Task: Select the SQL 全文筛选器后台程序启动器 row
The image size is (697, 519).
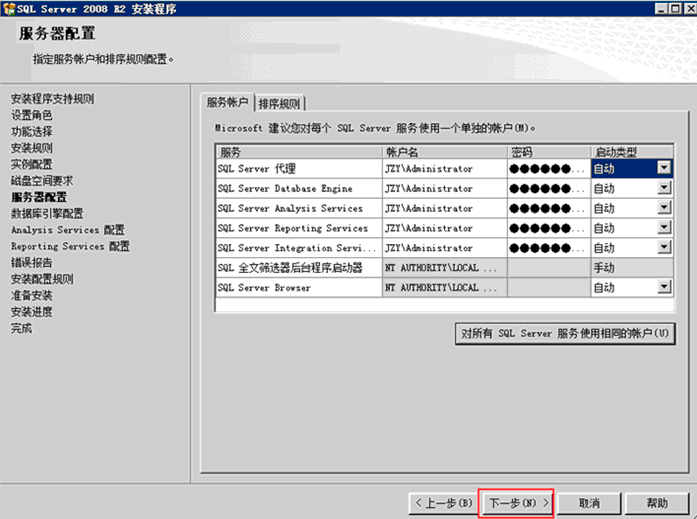Action: 445,267
